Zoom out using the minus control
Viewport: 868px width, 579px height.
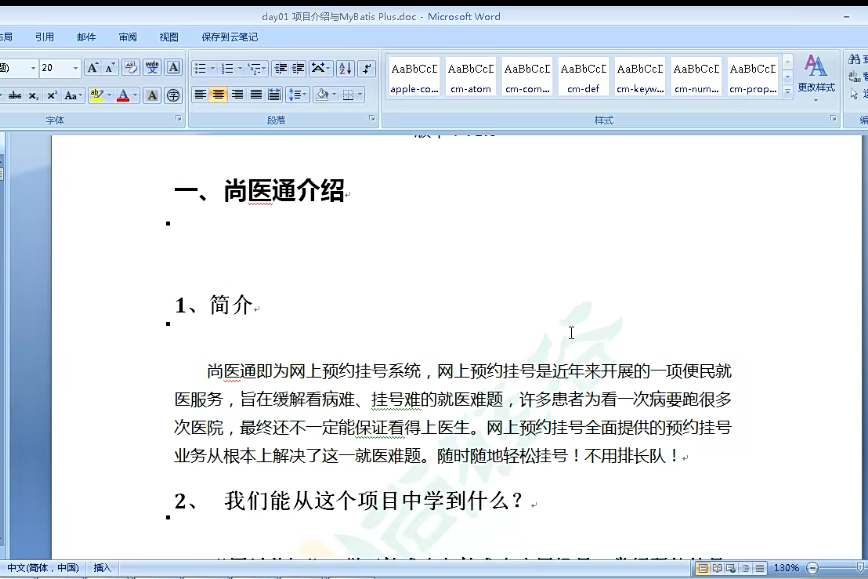point(811,570)
